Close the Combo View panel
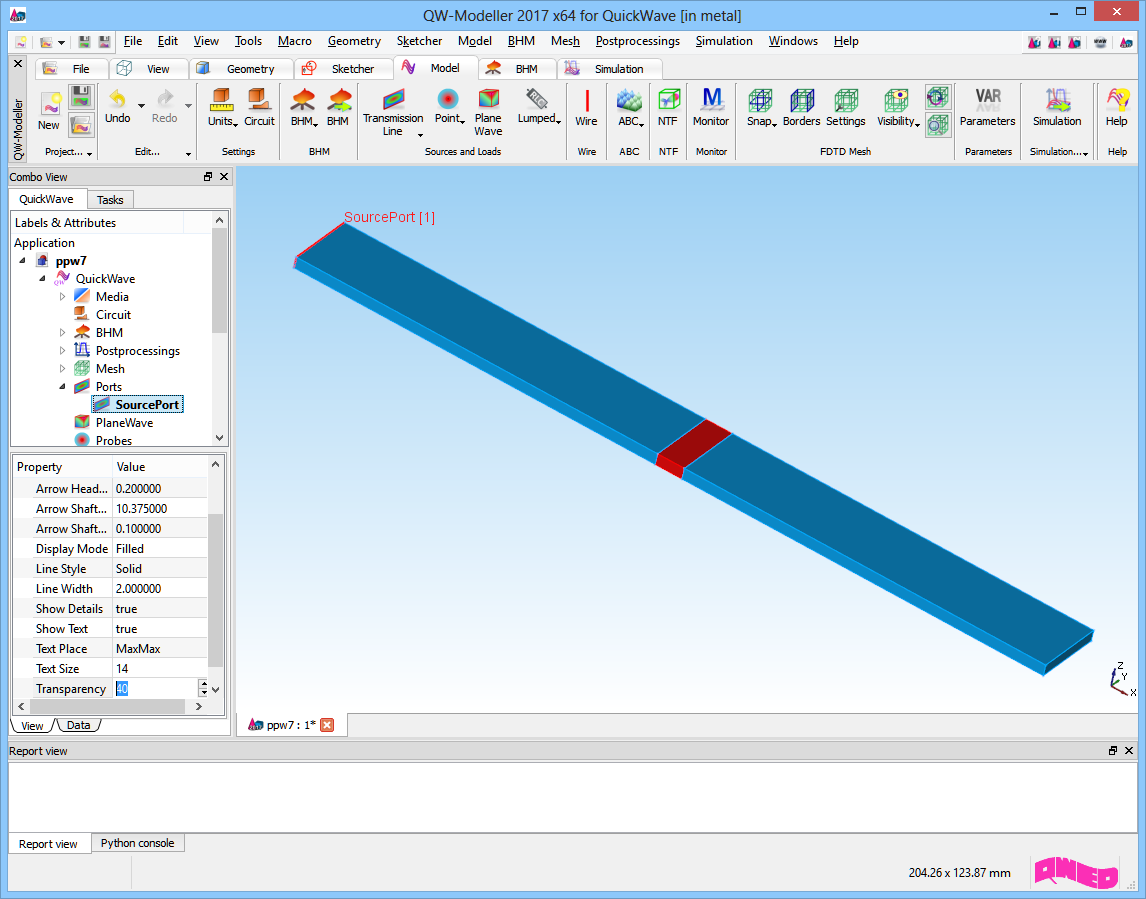1146x899 pixels. click(224, 177)
